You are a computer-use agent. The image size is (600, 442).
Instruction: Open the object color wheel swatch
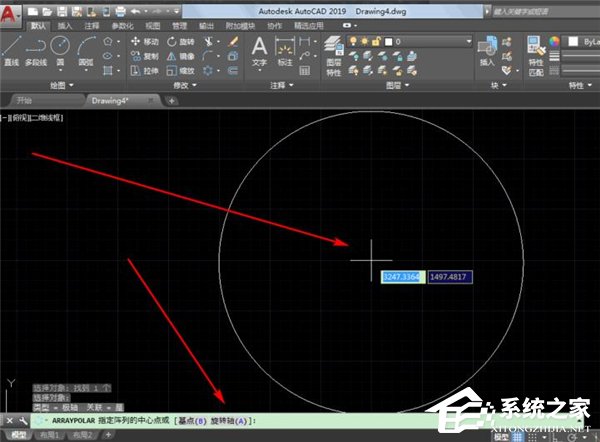click(555, 42)
